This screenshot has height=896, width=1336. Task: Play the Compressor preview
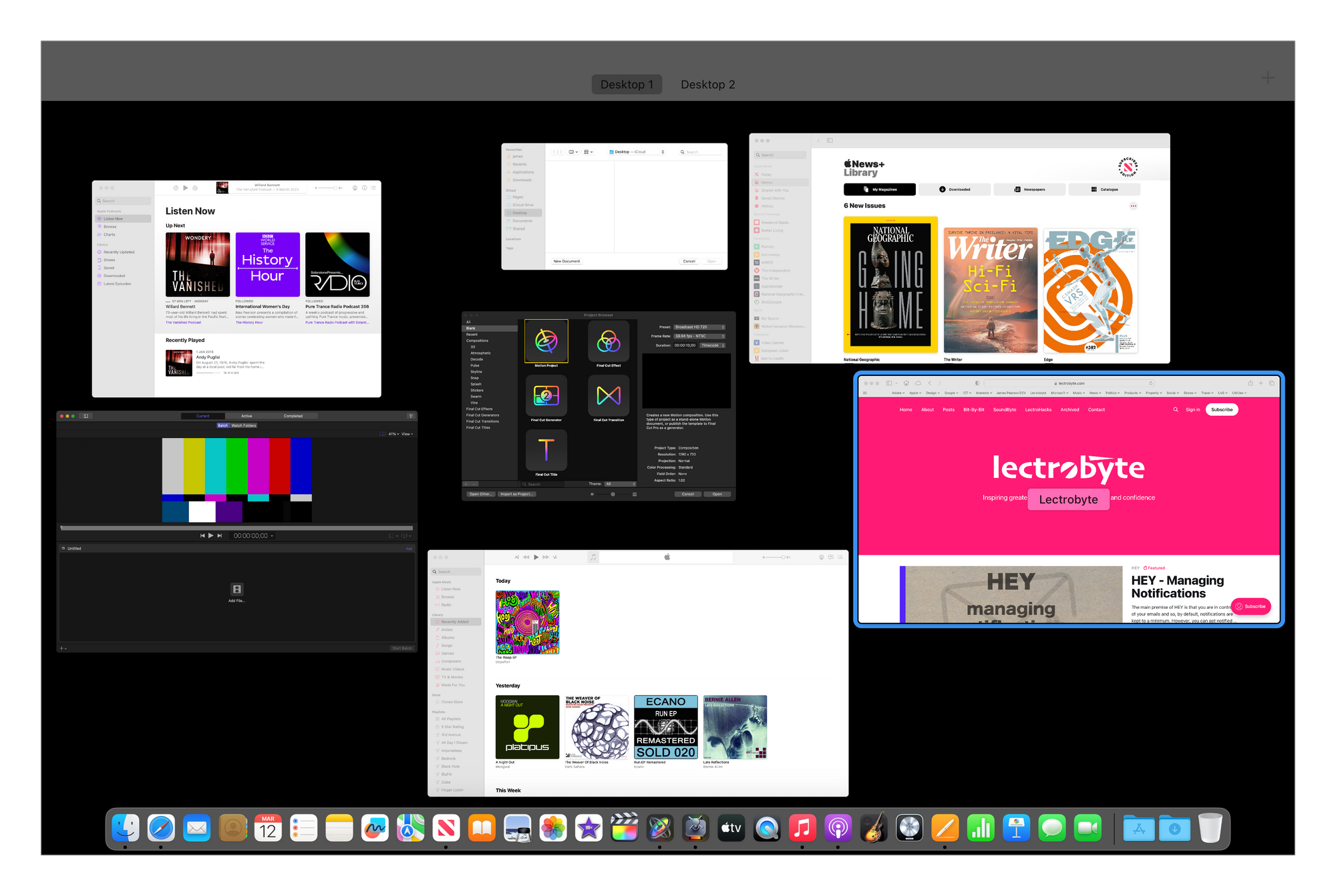[211, 535]
